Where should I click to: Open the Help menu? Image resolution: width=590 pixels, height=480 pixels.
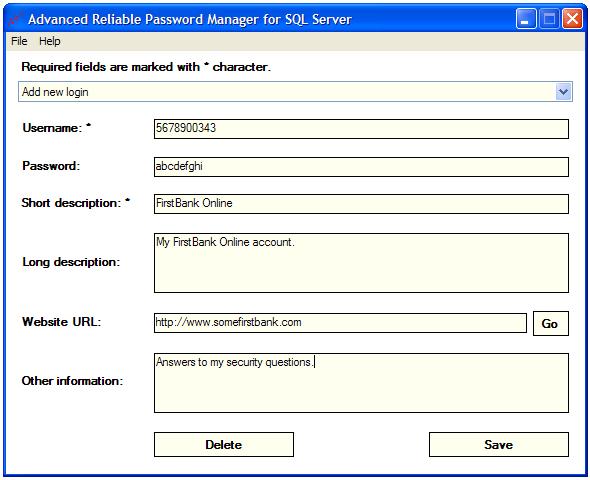[x=50, y=41]
